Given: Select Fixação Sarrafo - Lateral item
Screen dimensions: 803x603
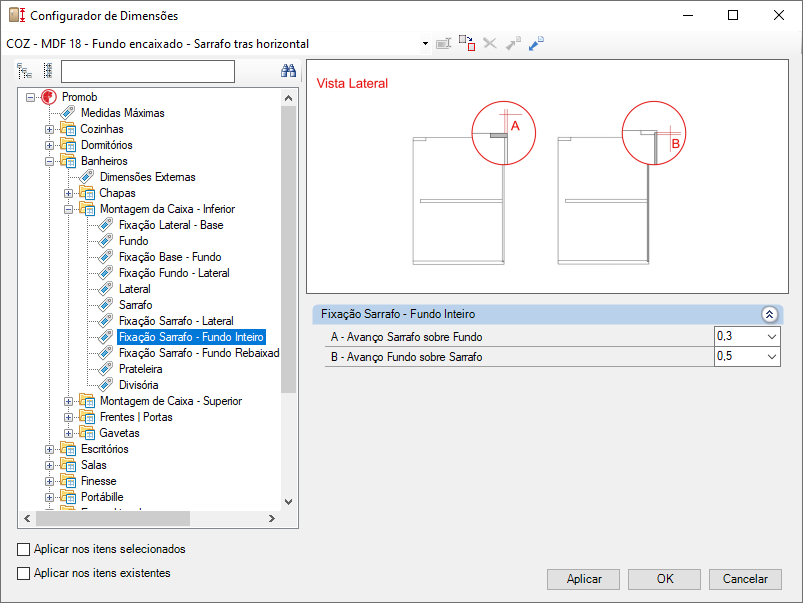Looking at the screenshot, I should [x=176, y=321].
